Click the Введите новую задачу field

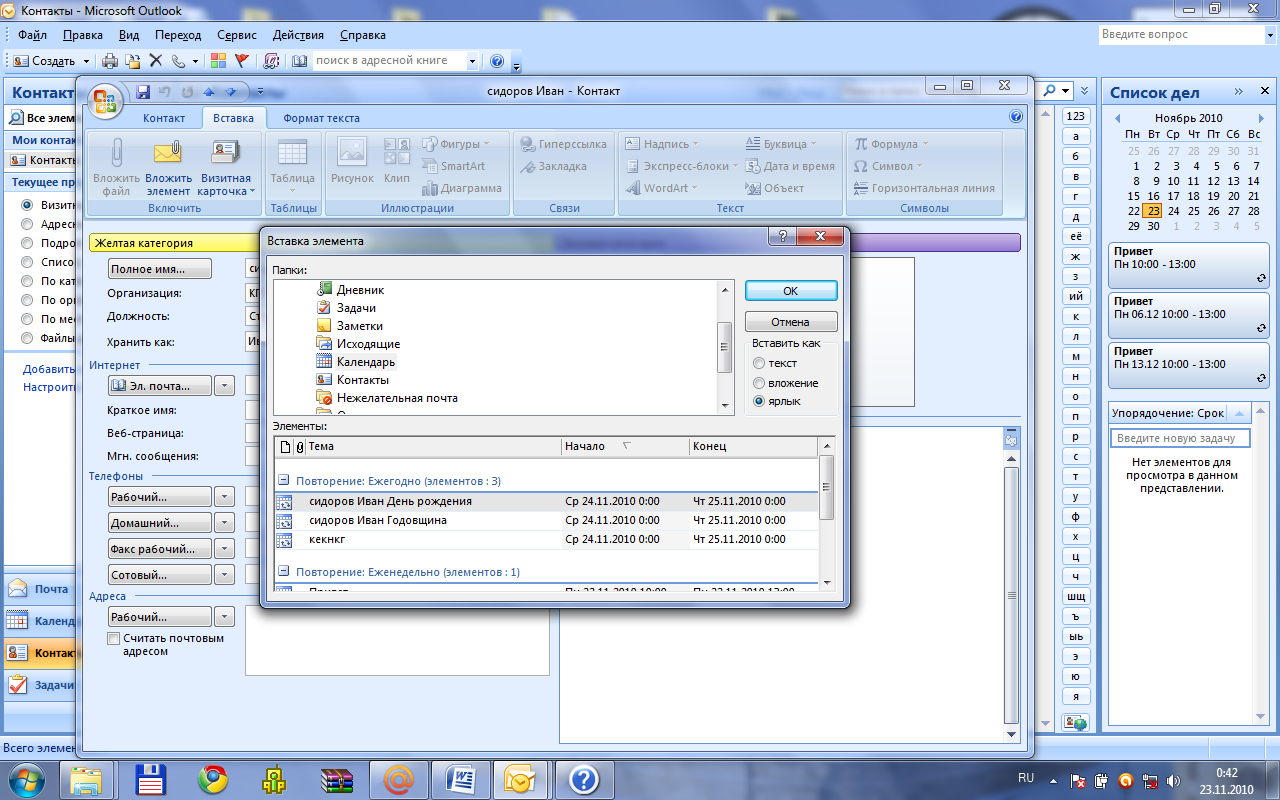pos(1180,438)
